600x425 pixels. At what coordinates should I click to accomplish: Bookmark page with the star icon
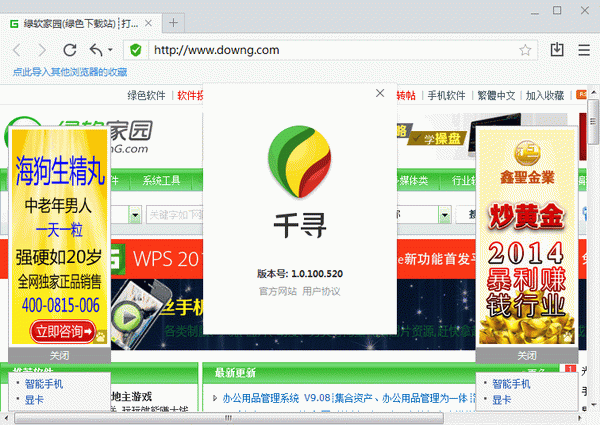525,50
